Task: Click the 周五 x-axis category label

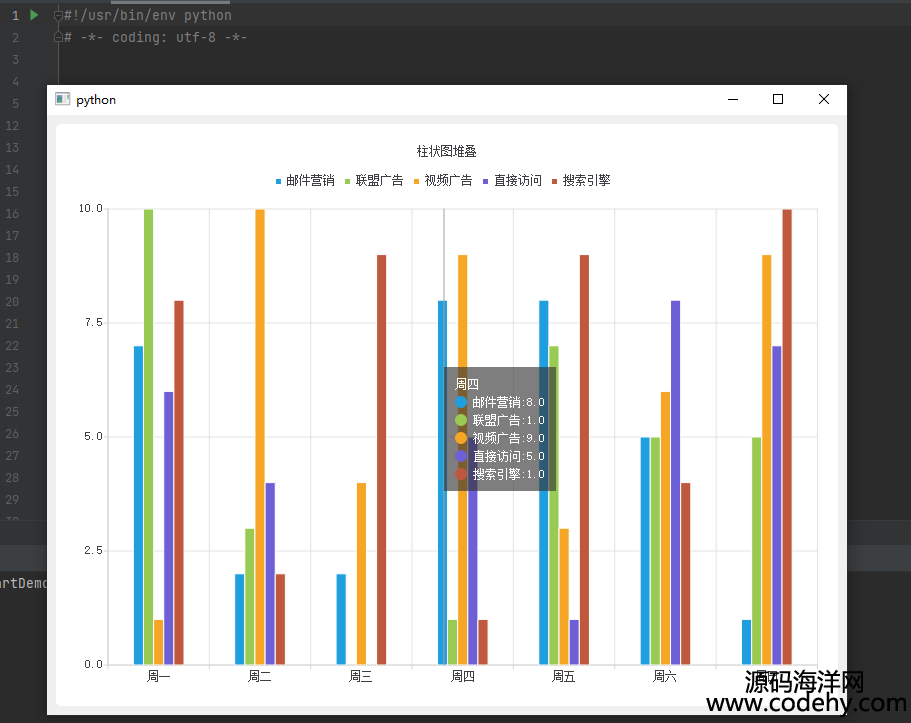Action: pos(563,677)
